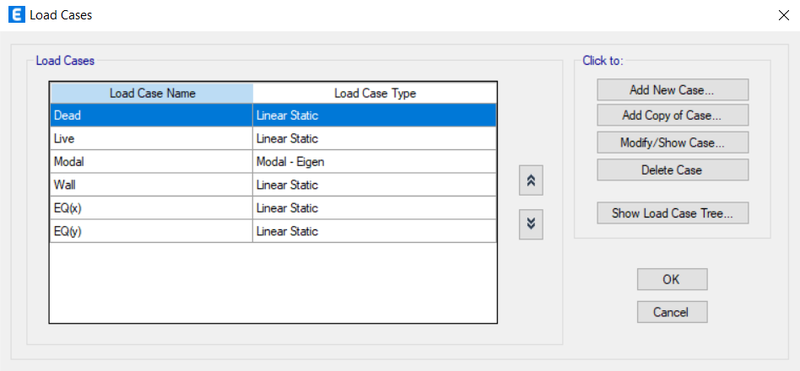
Task: Show the load case tree
Action: (672, 213)
